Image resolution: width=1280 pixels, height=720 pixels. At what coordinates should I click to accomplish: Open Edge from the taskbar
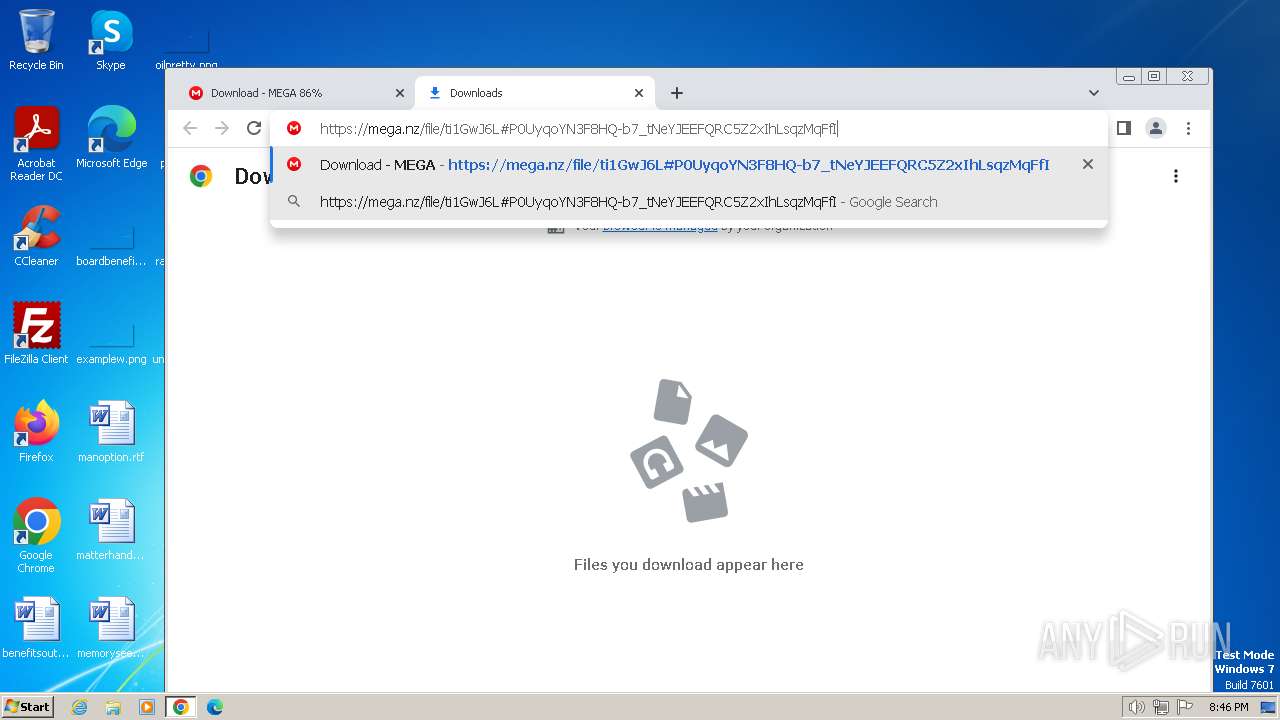click(215, 707)
